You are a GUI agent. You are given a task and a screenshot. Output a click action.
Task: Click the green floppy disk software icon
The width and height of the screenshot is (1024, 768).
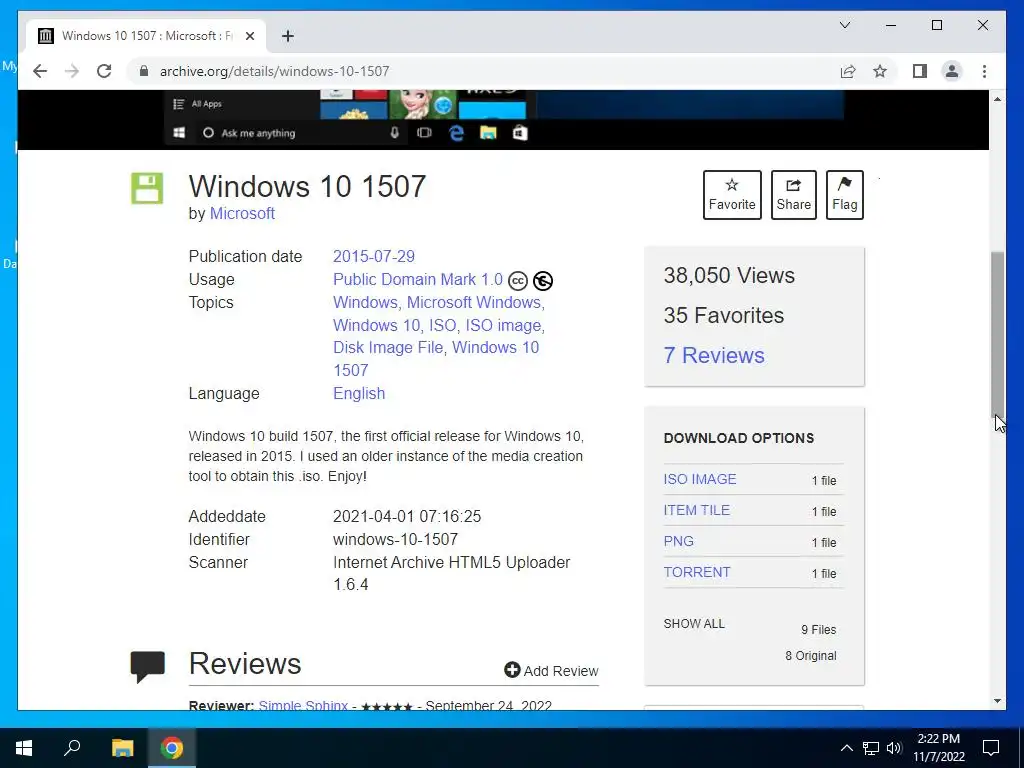coord(147,188)
